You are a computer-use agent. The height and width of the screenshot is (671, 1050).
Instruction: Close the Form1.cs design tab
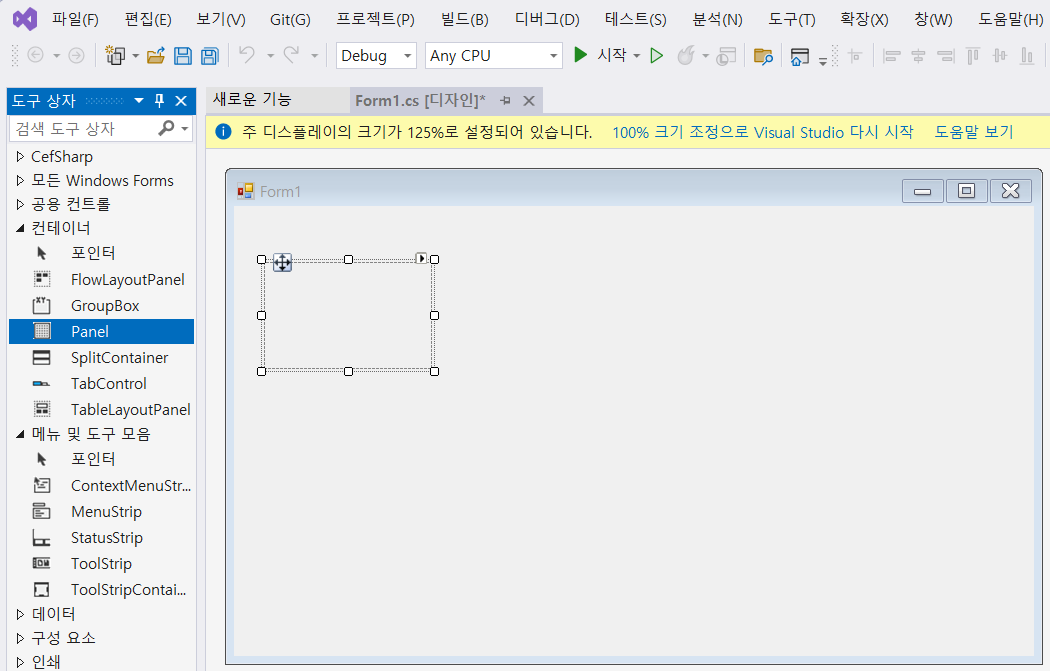coord(529,100)
